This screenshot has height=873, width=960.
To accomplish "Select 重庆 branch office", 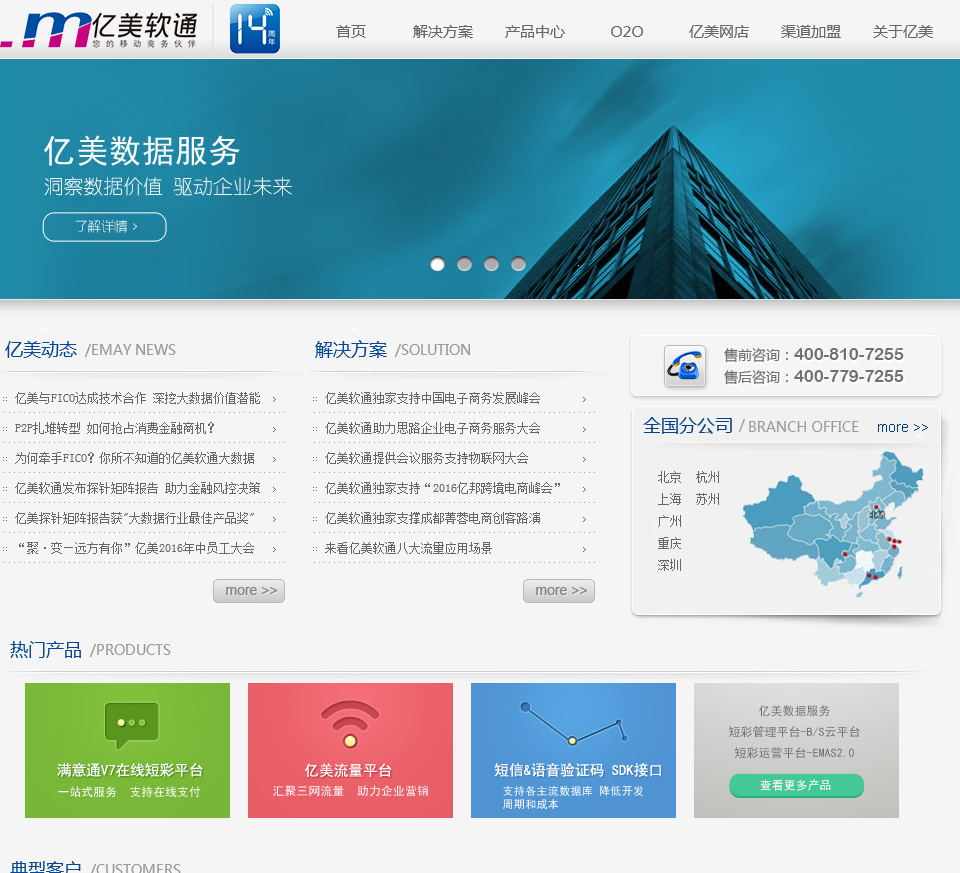I will tap(669, 543).
